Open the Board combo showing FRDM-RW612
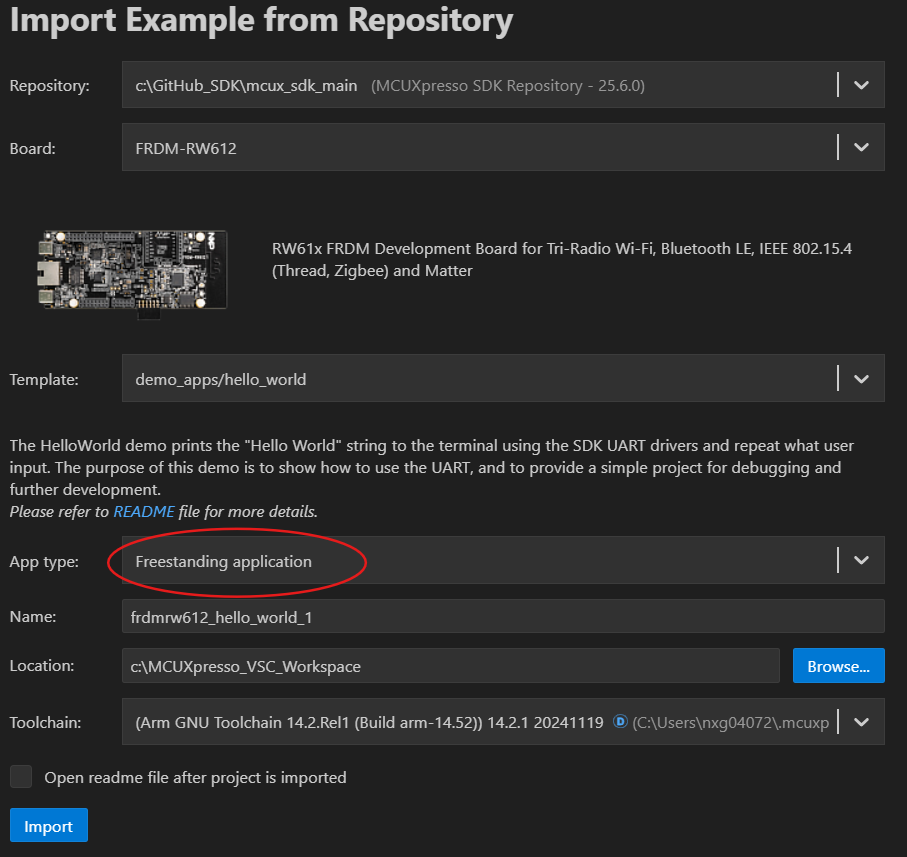Screen dimensions: 907x857 pyautogui.click(x=478, y=148)
